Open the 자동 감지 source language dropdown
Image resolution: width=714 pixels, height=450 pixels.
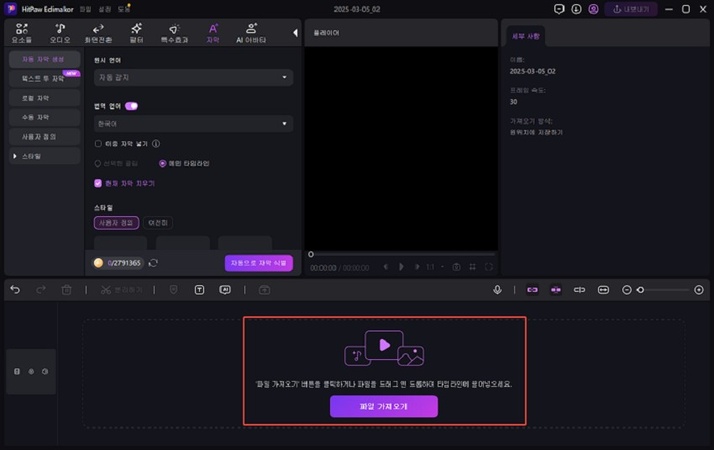pos(193,77)
